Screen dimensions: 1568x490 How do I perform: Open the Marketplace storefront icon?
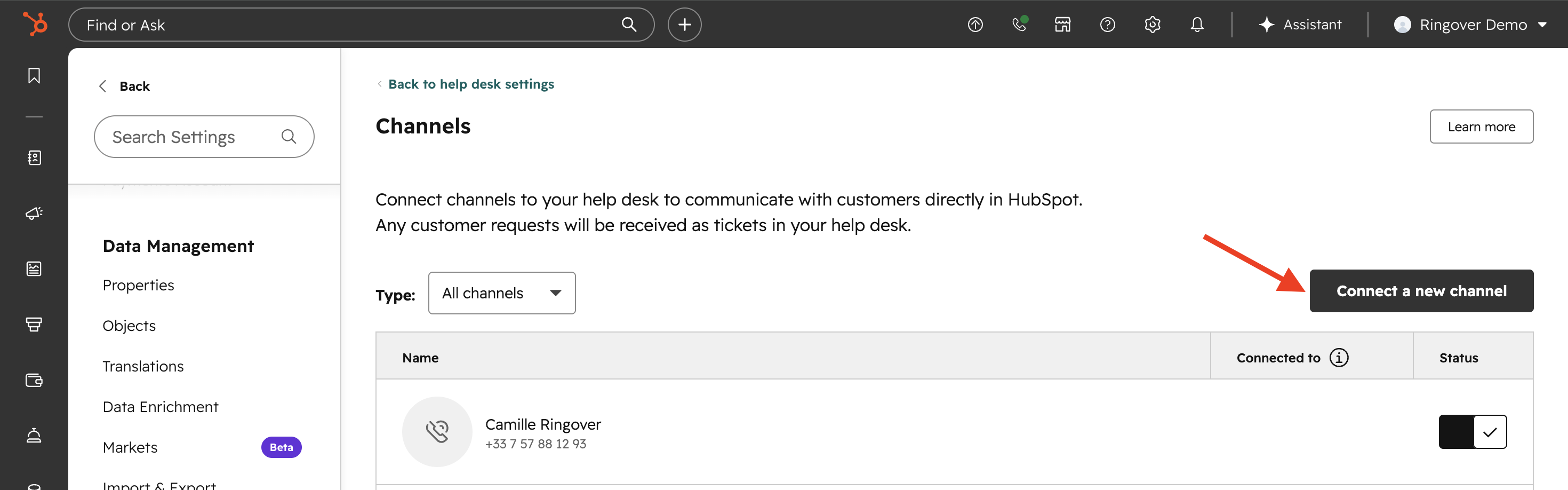[x=1063, y=25]
